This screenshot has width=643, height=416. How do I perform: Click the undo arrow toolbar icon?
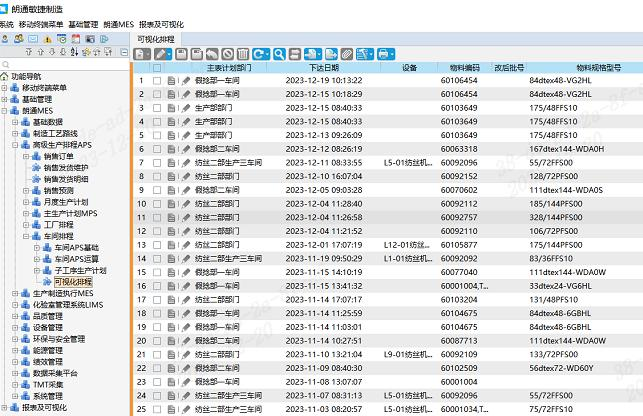point(211,53)
